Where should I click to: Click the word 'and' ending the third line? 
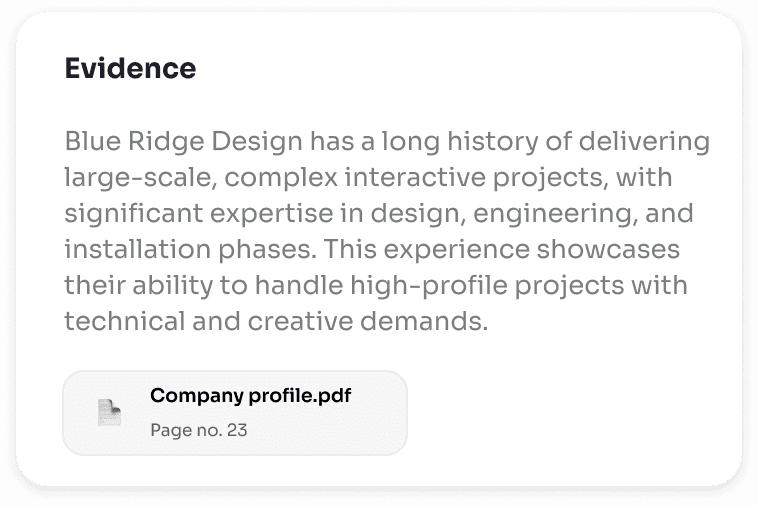point(670,213)
